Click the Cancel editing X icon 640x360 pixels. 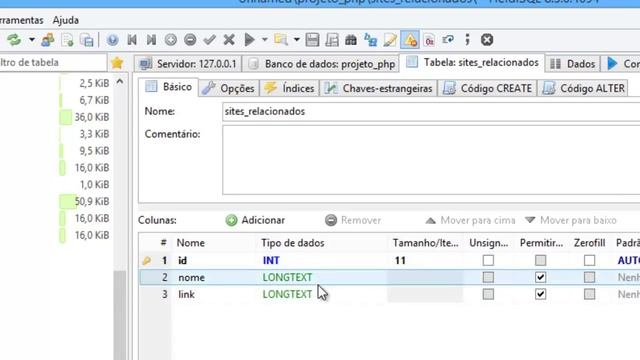pyautogui.click(x=229, y=40)
